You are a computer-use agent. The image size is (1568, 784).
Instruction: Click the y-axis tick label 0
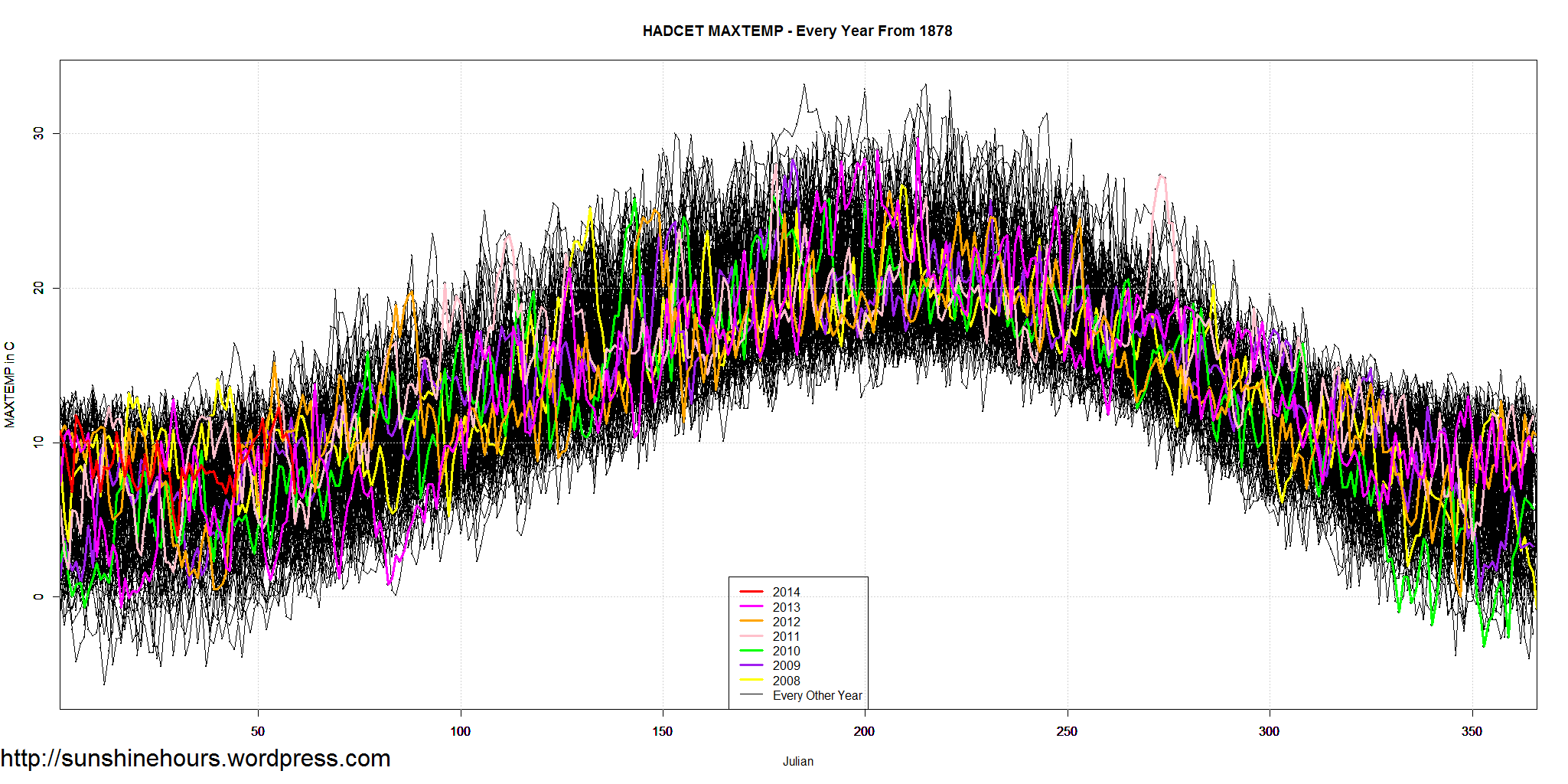pos(38,596)
